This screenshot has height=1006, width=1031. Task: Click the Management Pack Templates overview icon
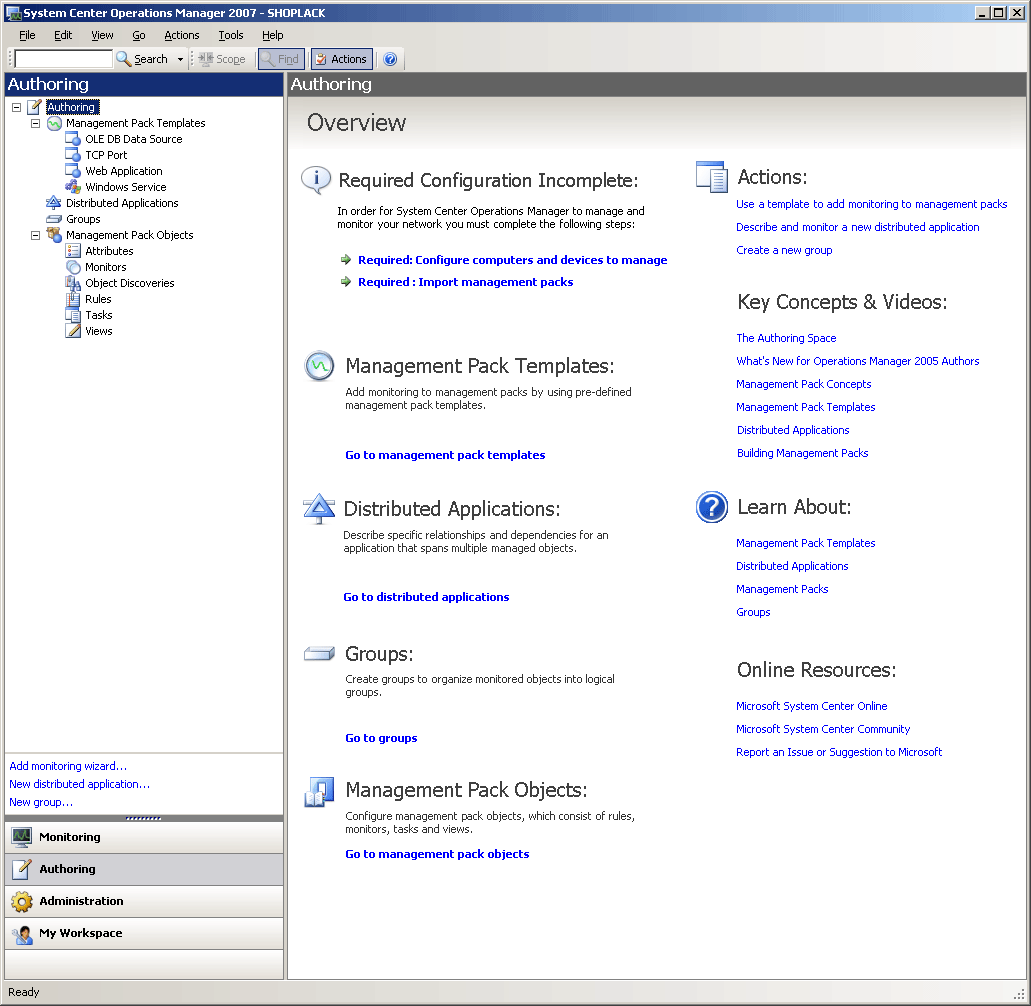(x=320, y=366)
